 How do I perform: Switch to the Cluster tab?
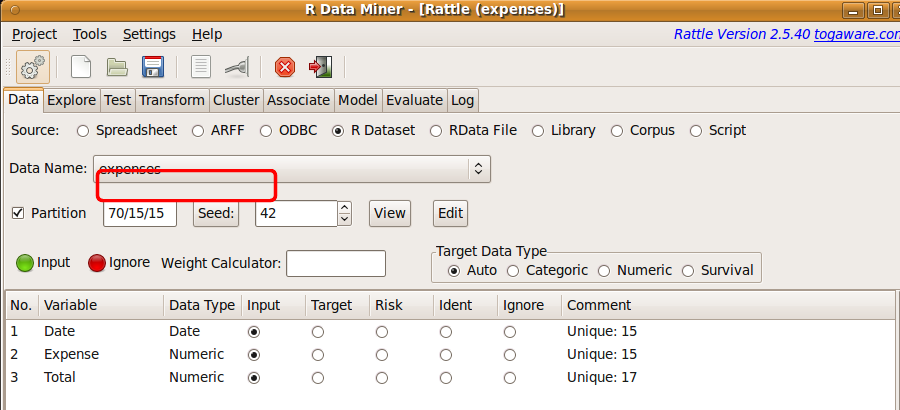click(236, 100)
